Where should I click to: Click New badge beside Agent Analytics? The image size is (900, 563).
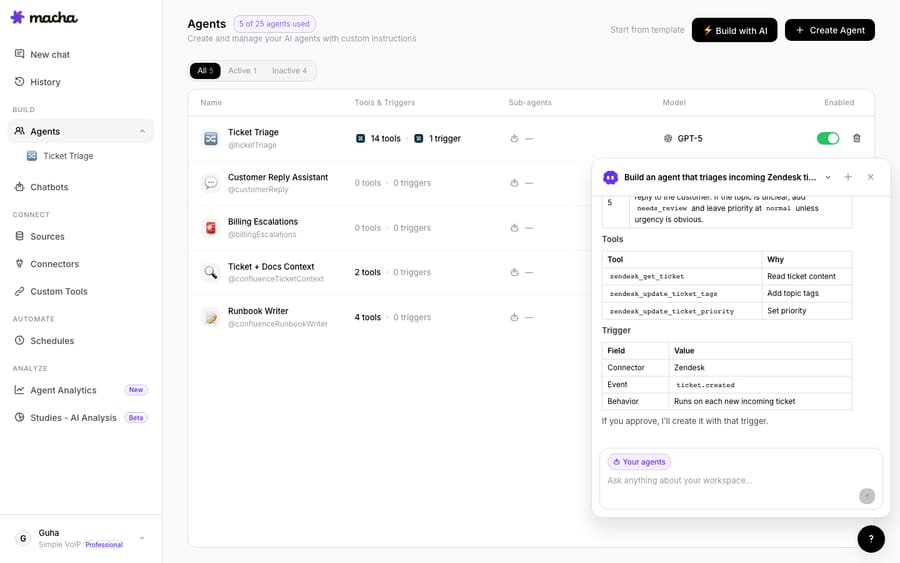[x=136, y=390]
